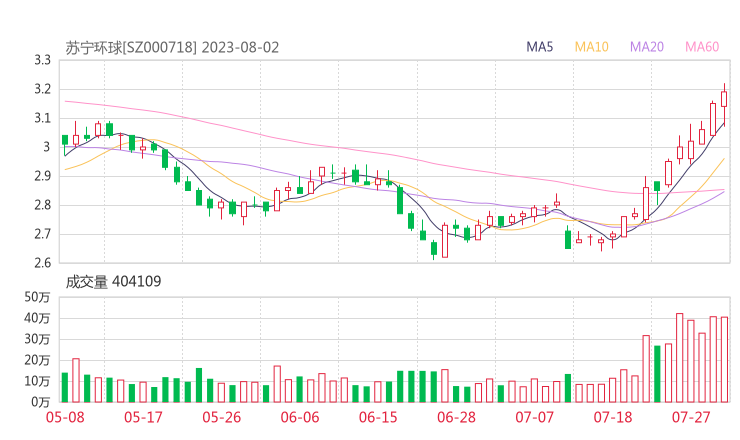Click the 20万 volume axis label
This screenshot has height=440, width=740.
tap(37, 361)
